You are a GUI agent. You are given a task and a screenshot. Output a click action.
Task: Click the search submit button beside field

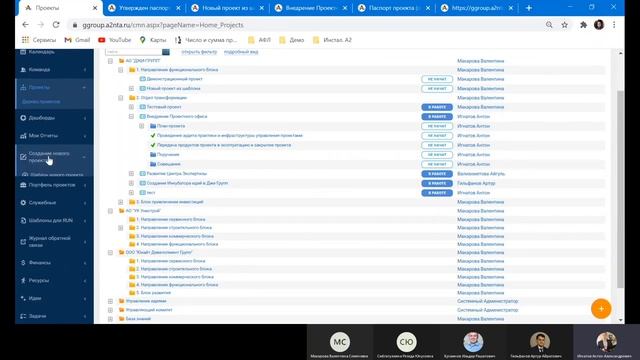(x=166, y=52)
